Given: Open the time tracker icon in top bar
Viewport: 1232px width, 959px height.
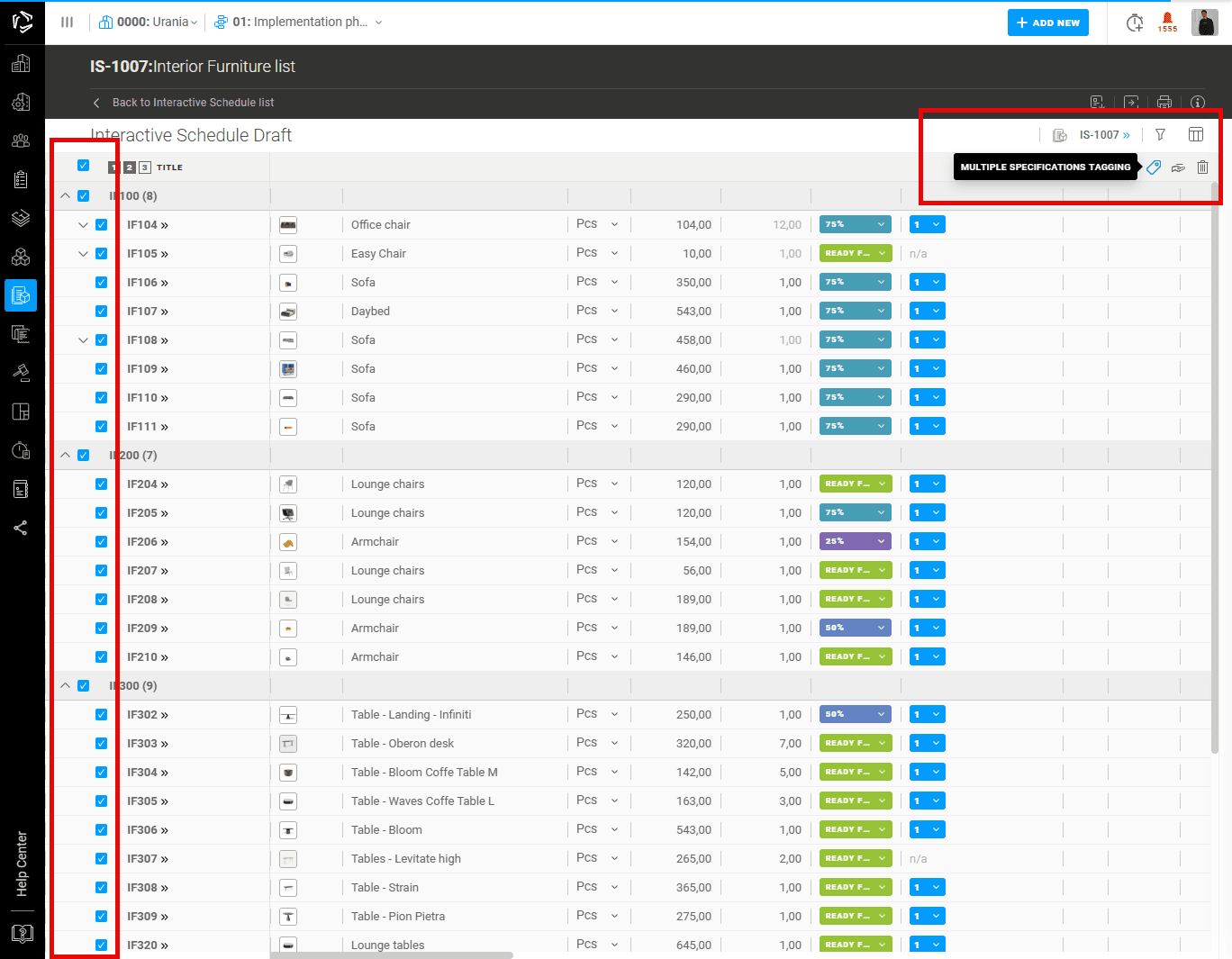Looking at the screenshot, I should 1135,23.
